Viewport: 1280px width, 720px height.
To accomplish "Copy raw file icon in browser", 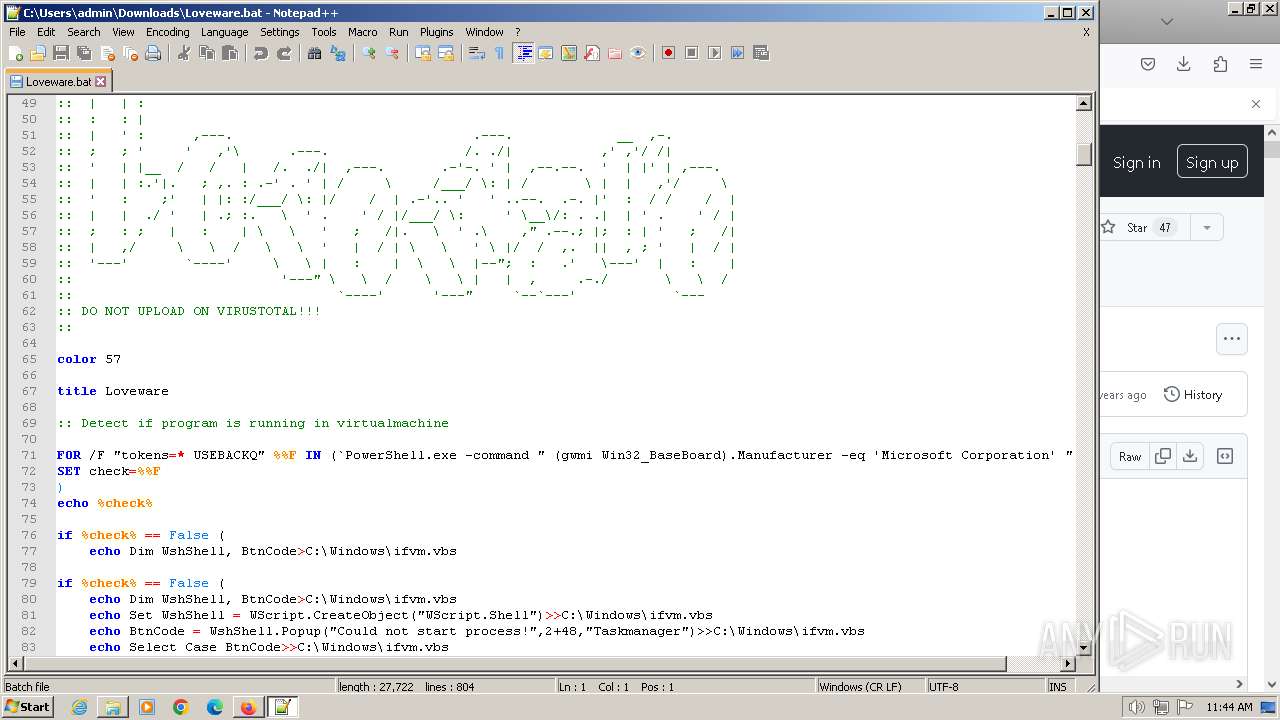I will 1162,456.
